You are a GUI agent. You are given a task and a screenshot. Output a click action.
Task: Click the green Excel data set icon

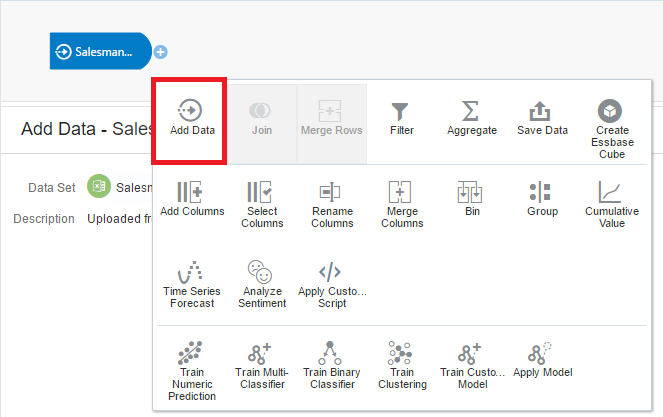click(99, 186)
